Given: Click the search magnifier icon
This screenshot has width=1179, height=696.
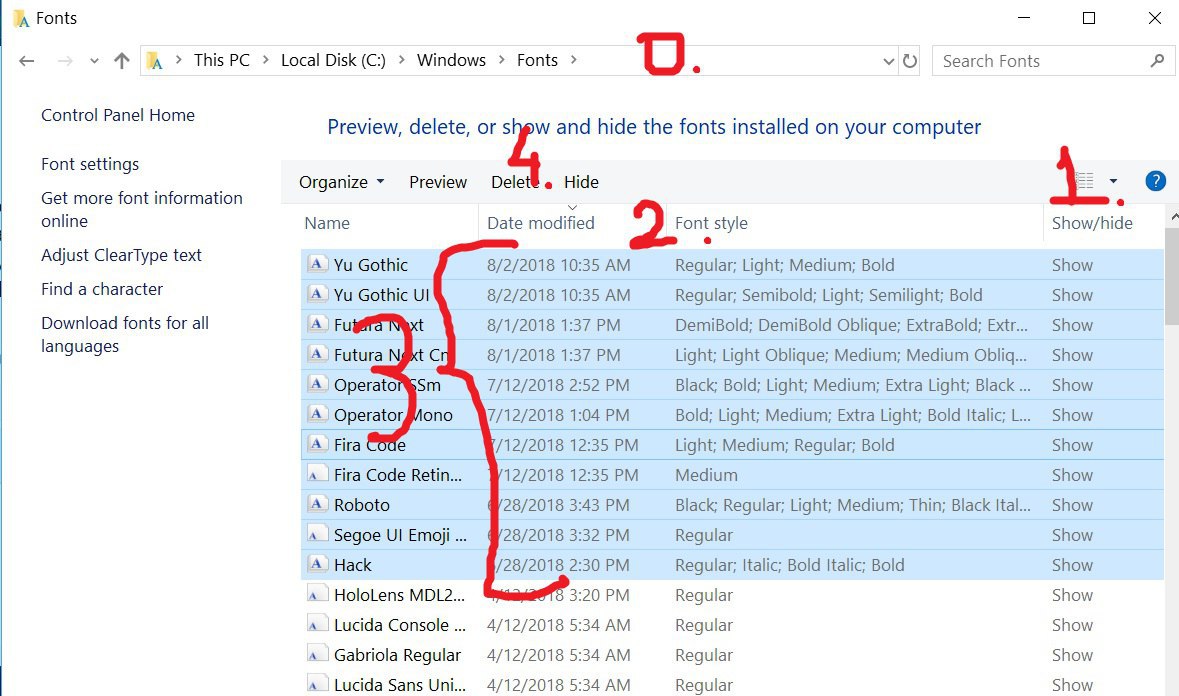Looking at the screenshot, I should 1157,61.
